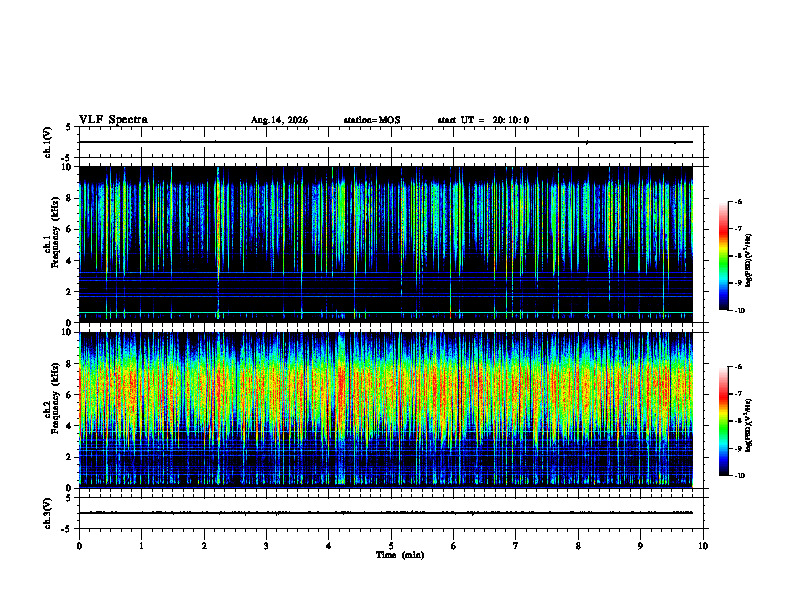This screenshot has width=792, height=612.
Task: Click the "5" tick on the ch.1(V) axis
Action: pyautogui.click(x=69, y=127)
